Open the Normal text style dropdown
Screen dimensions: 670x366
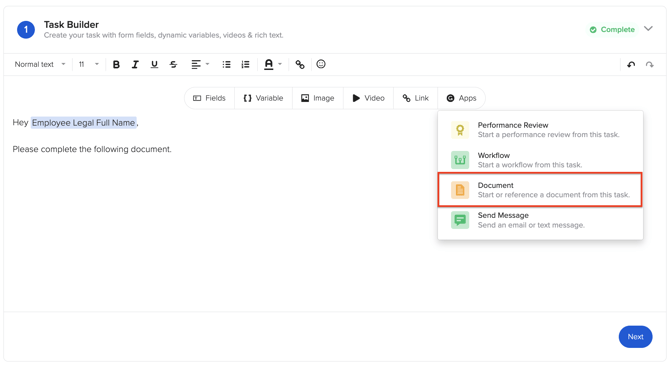pos(40,64)
